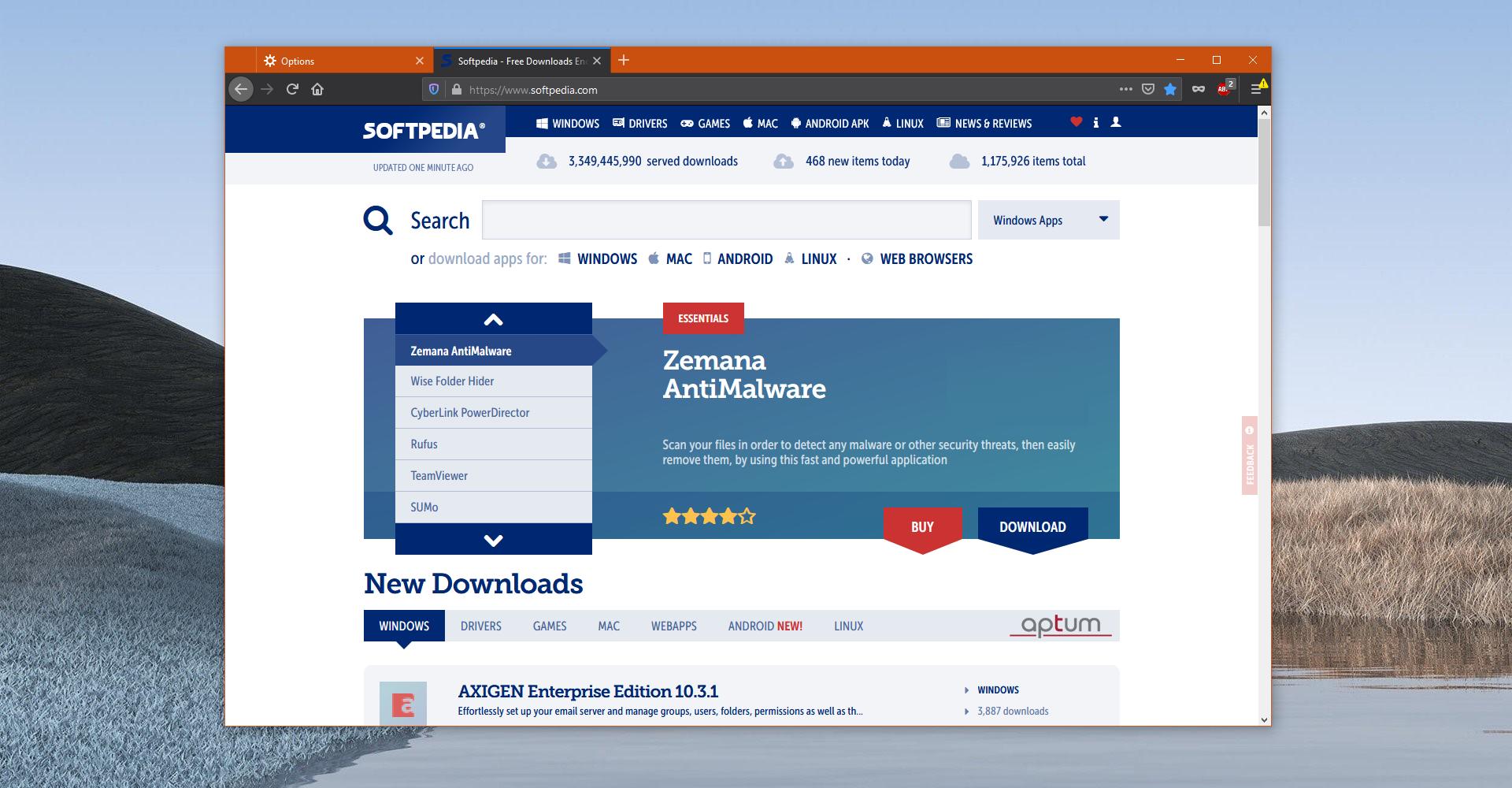
Task: Close the Softpedia tab
Action: click(x=597, y=61)
